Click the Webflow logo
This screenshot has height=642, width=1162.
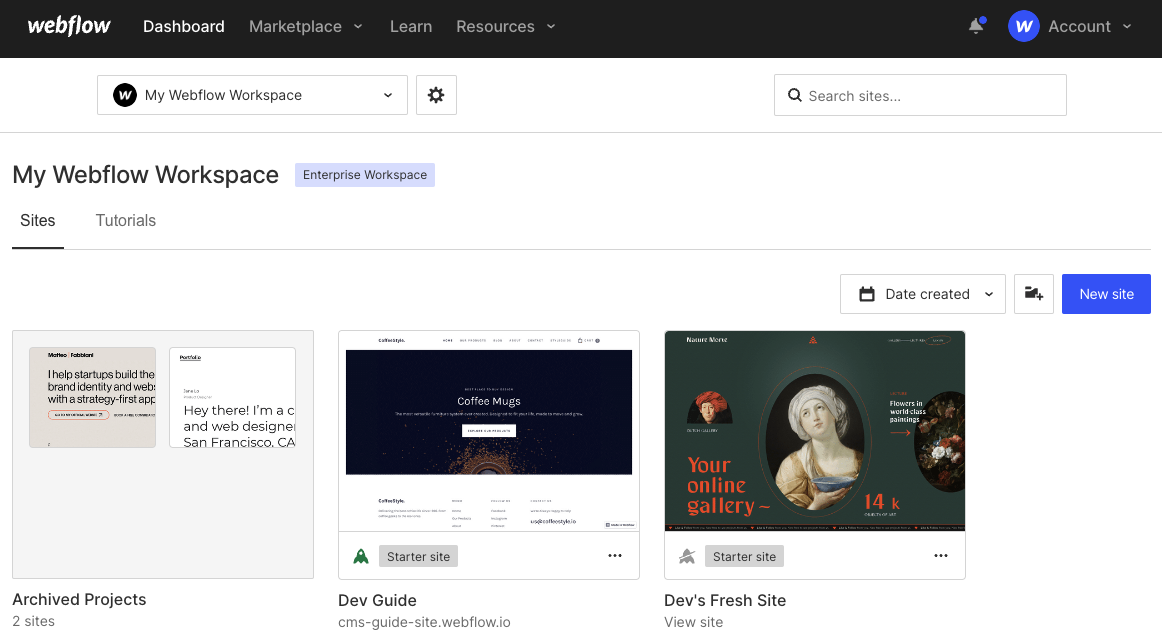(x=69, y=26)
